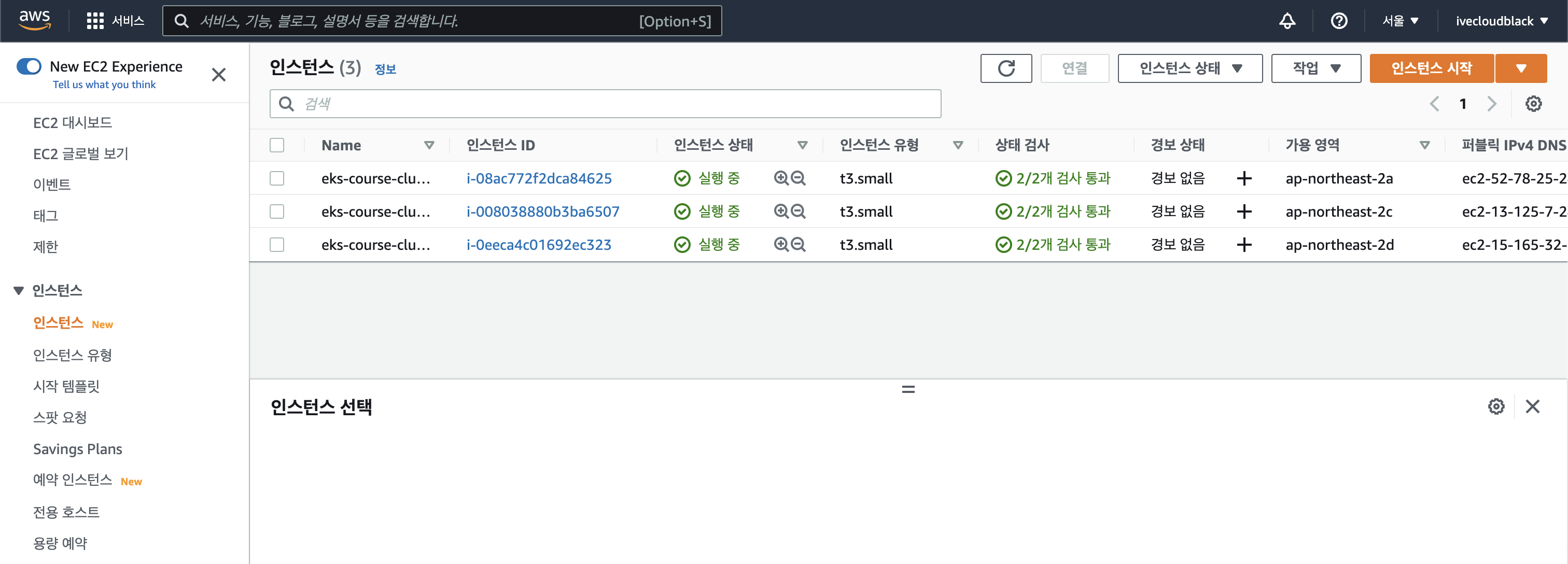This screenshot has height=564, width=1568.
Task: Open 시작 템플릿 in sidebar
Action: (x=66, y=386)
